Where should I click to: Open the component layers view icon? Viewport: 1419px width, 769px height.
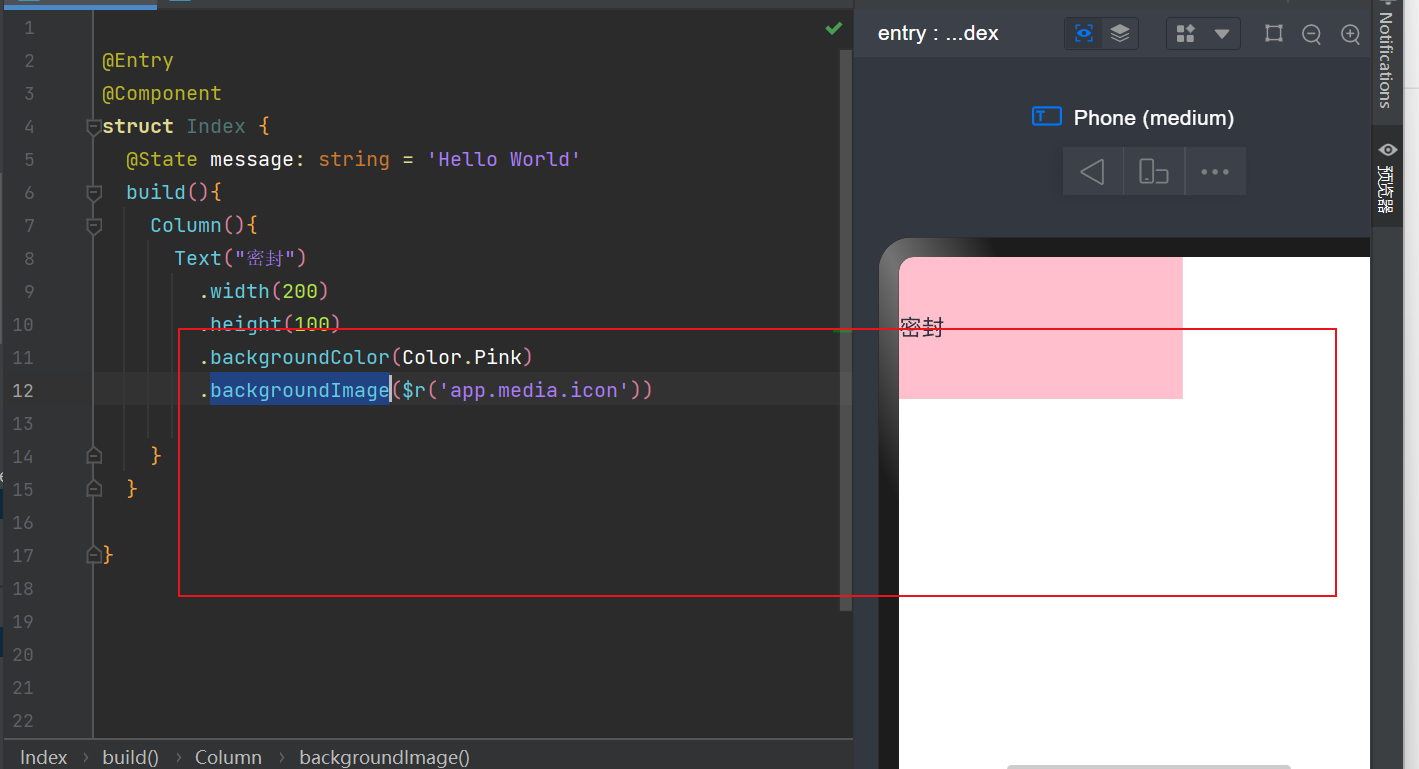click(1120, 33)
